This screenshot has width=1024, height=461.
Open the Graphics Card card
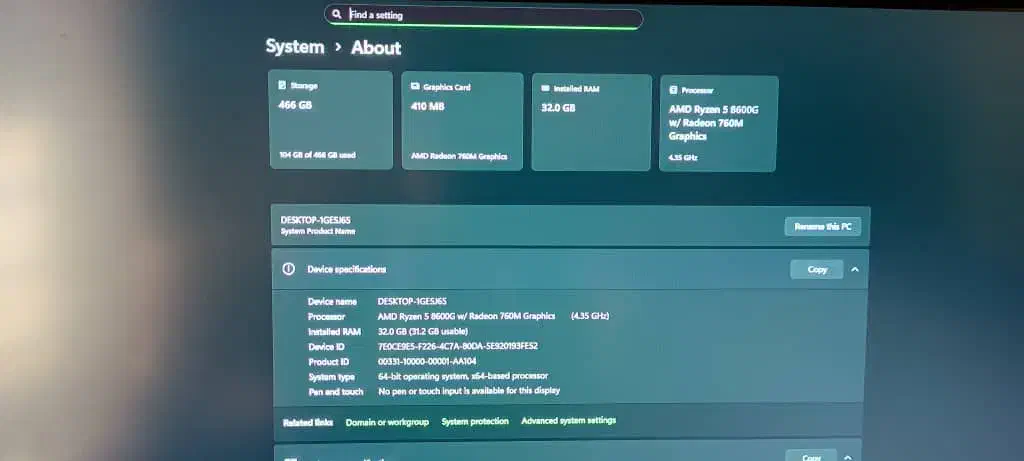click(462, 121)
